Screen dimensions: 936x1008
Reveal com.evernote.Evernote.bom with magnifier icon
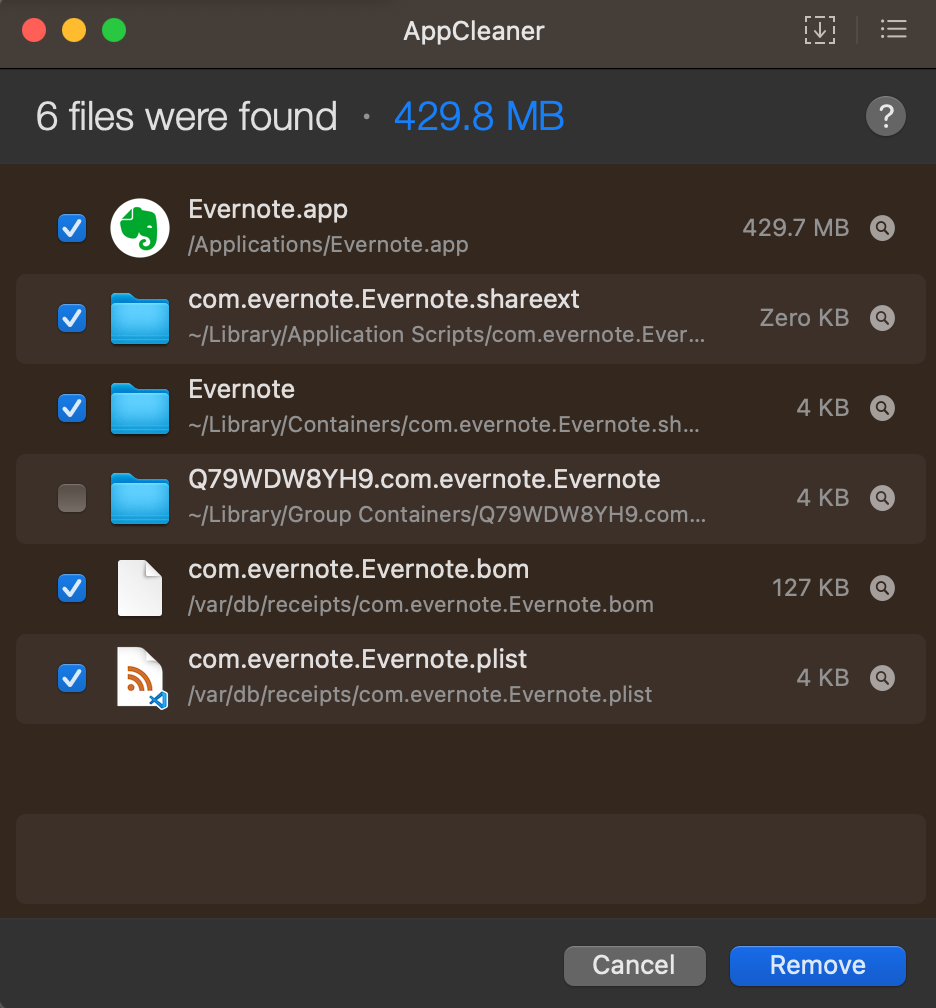tap(882, 588)
